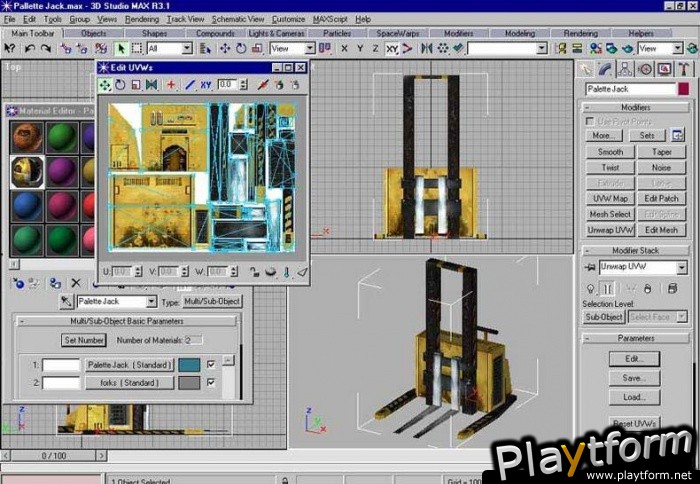Enable Use Pivot Points checkbox
This screenshot has width=700, height=484.
coord(590,121)
